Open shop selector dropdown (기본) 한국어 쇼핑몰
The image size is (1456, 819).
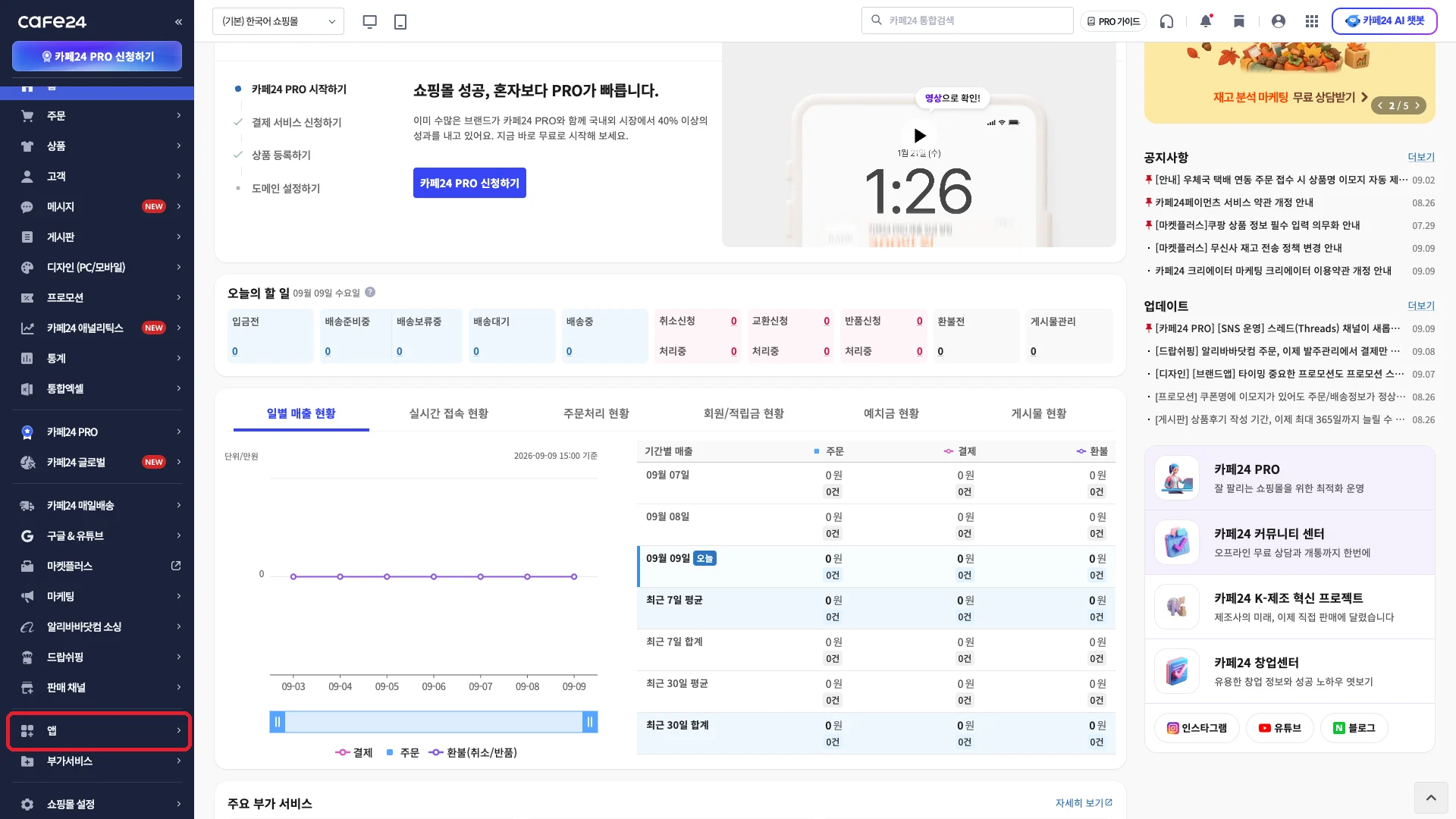(x=278, y=21)
